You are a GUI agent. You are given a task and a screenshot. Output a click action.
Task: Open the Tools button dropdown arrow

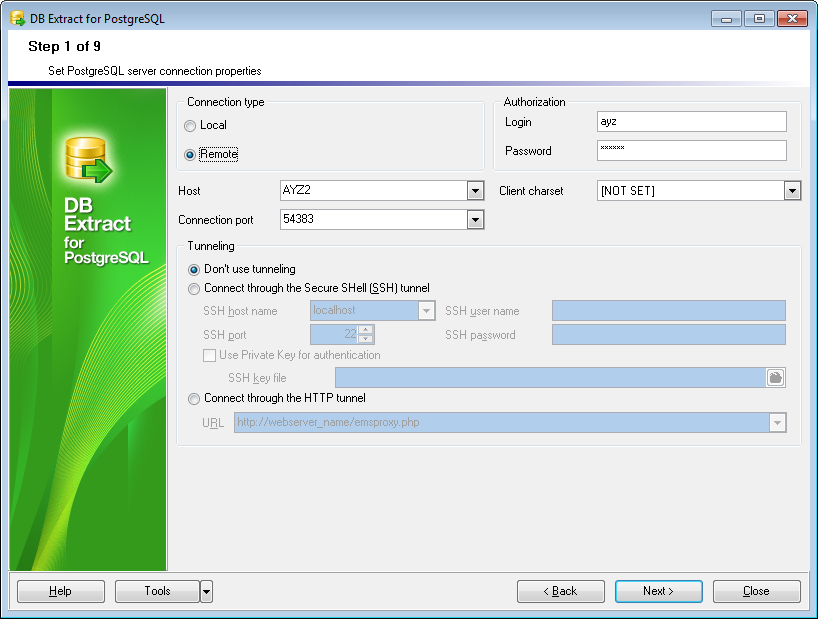206,591
